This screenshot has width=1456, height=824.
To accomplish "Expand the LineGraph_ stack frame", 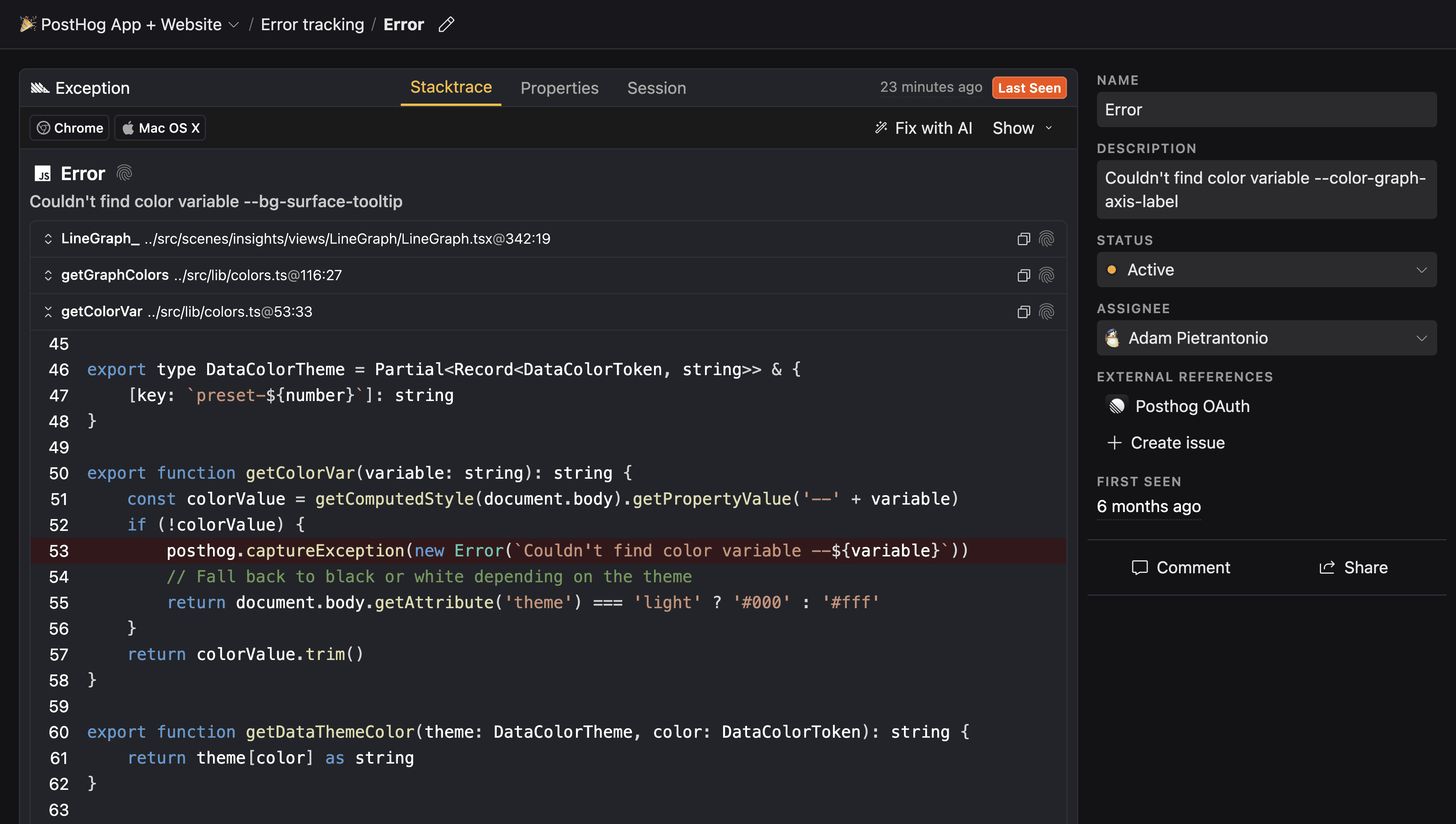I will 48,239.
